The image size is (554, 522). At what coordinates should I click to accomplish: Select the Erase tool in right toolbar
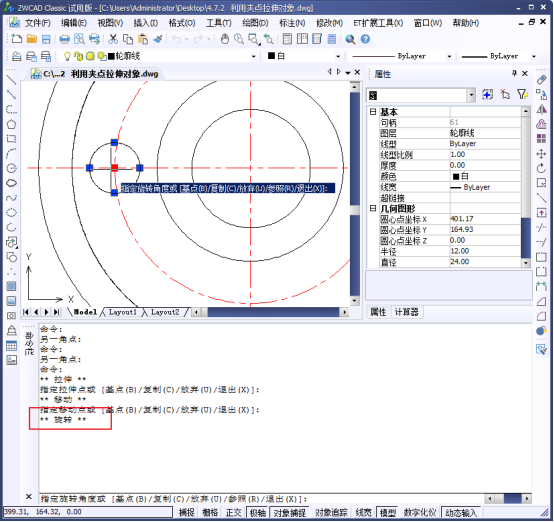pos(541,80)
